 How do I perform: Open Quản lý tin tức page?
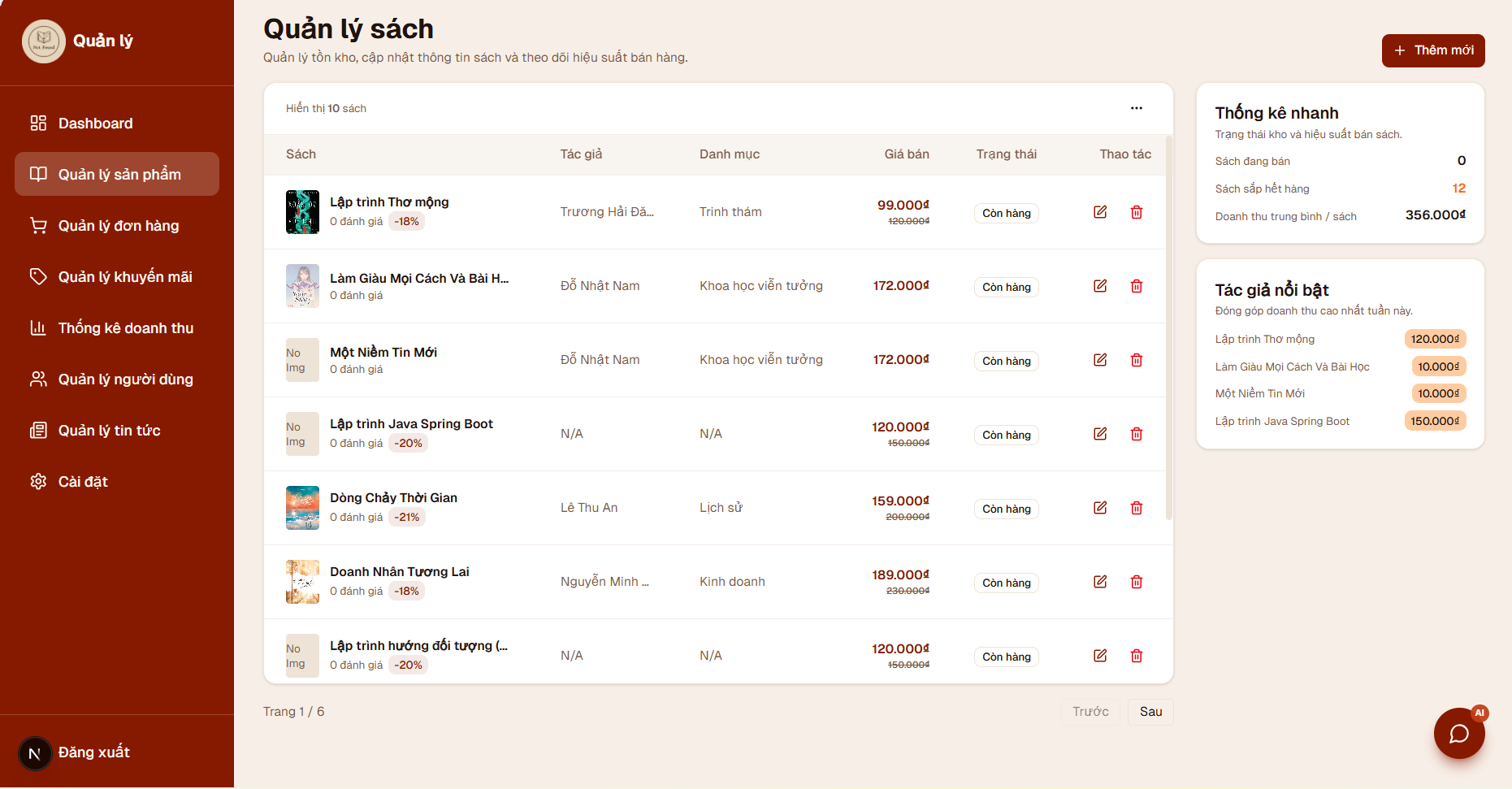click(117, 430)
